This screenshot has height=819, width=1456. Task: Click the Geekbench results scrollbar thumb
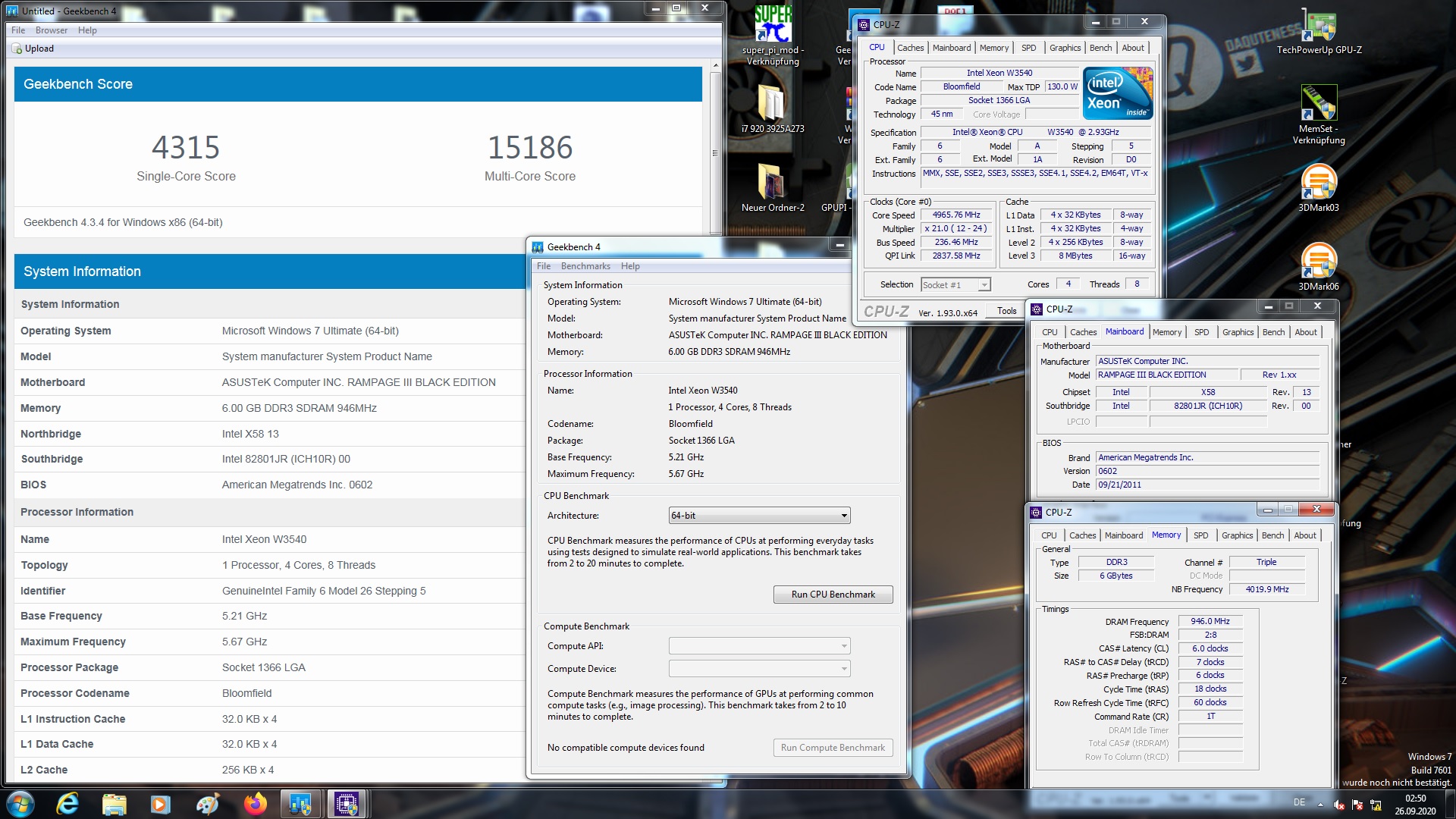coord(715,152)
